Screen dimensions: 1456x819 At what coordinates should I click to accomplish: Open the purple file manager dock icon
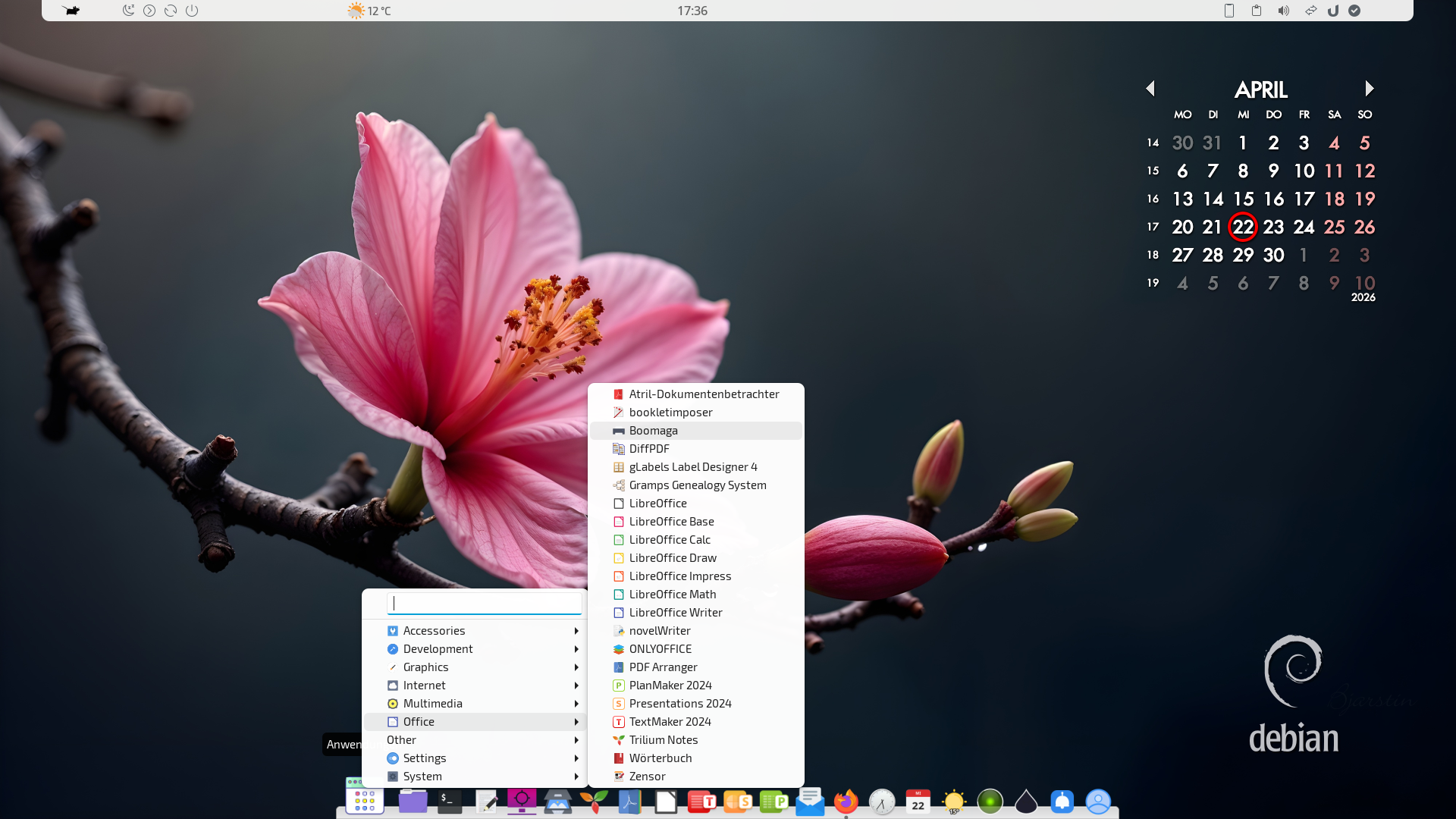click(413, 802)
